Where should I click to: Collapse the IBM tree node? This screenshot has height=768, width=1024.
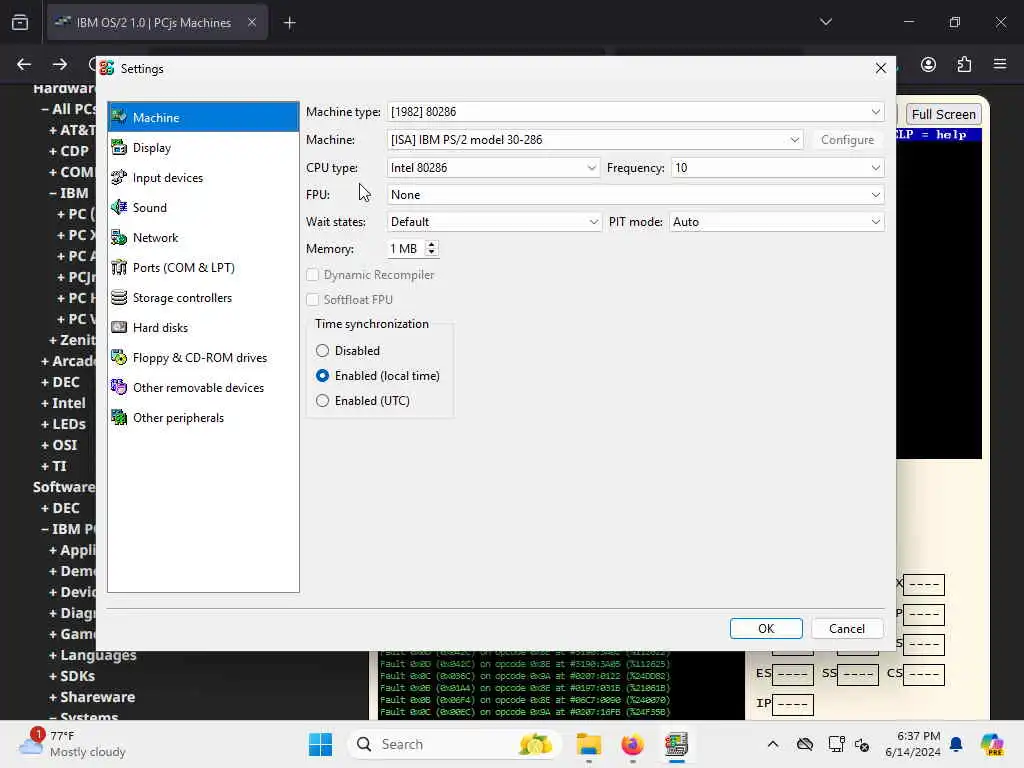[x=53, y=193]
